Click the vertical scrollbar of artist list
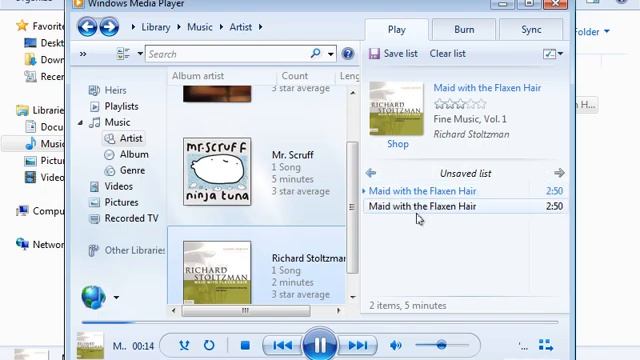The image size is (640, 360). (353, 207)
